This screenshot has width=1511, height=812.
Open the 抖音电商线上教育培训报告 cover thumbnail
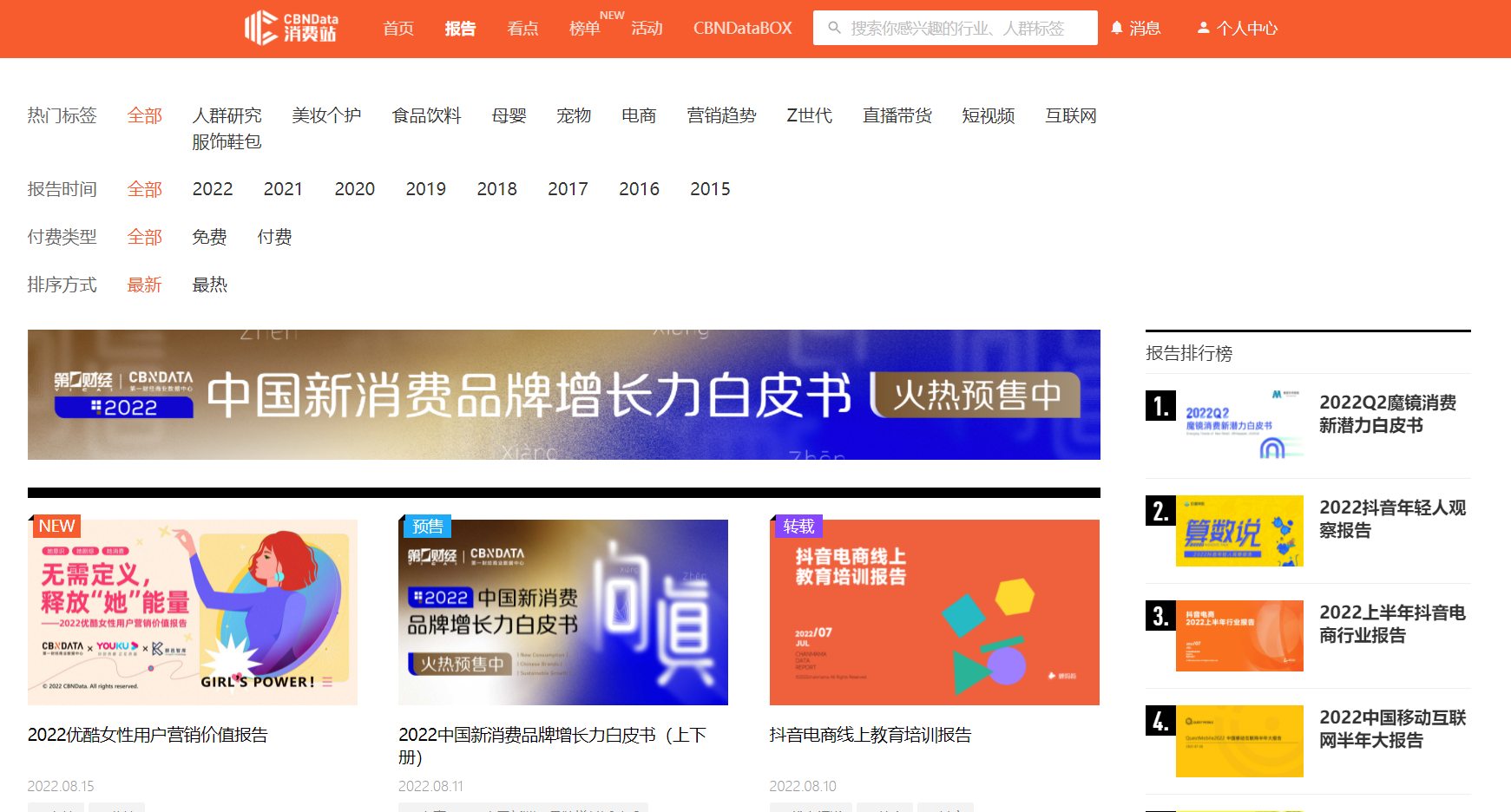[x=935, y=612]
